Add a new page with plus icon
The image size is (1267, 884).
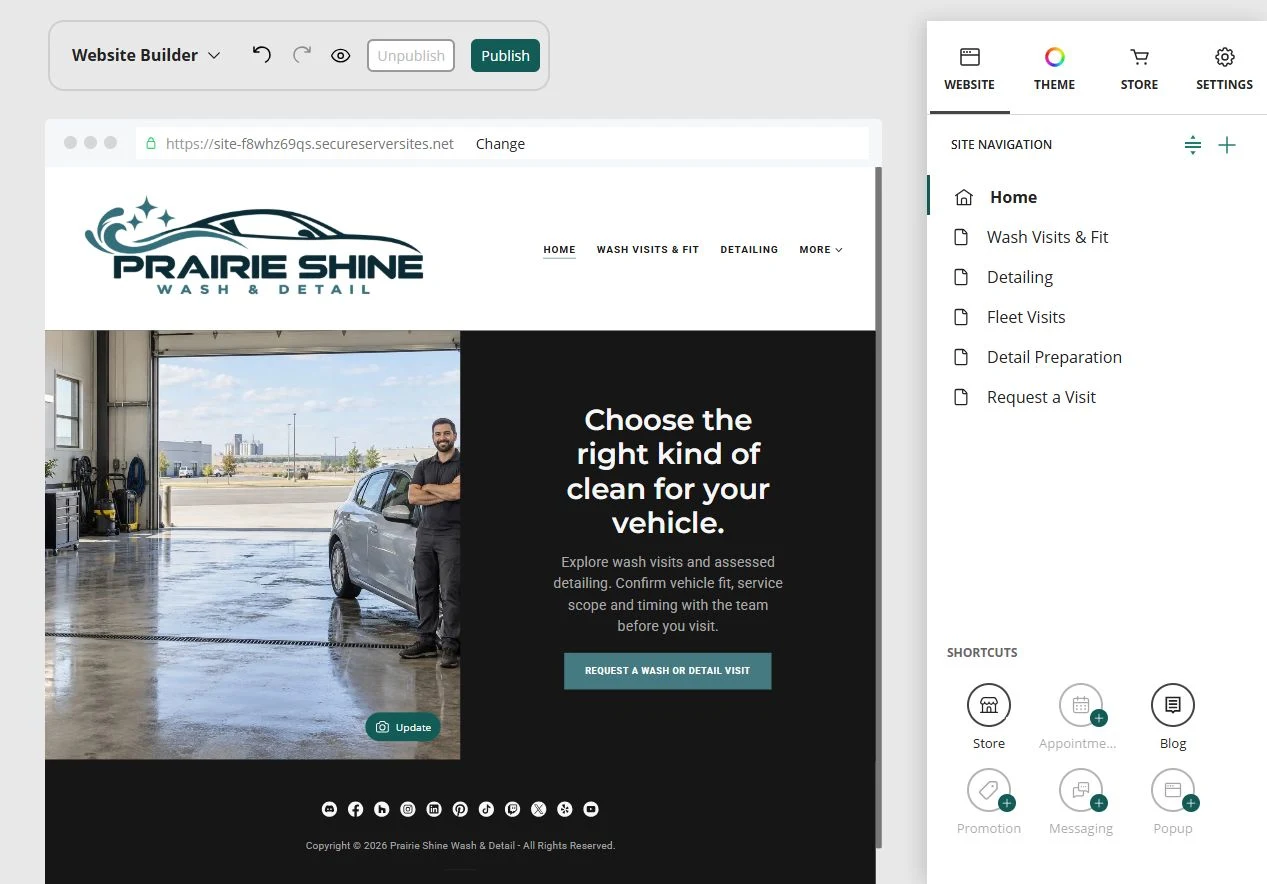click(1227, 145)
